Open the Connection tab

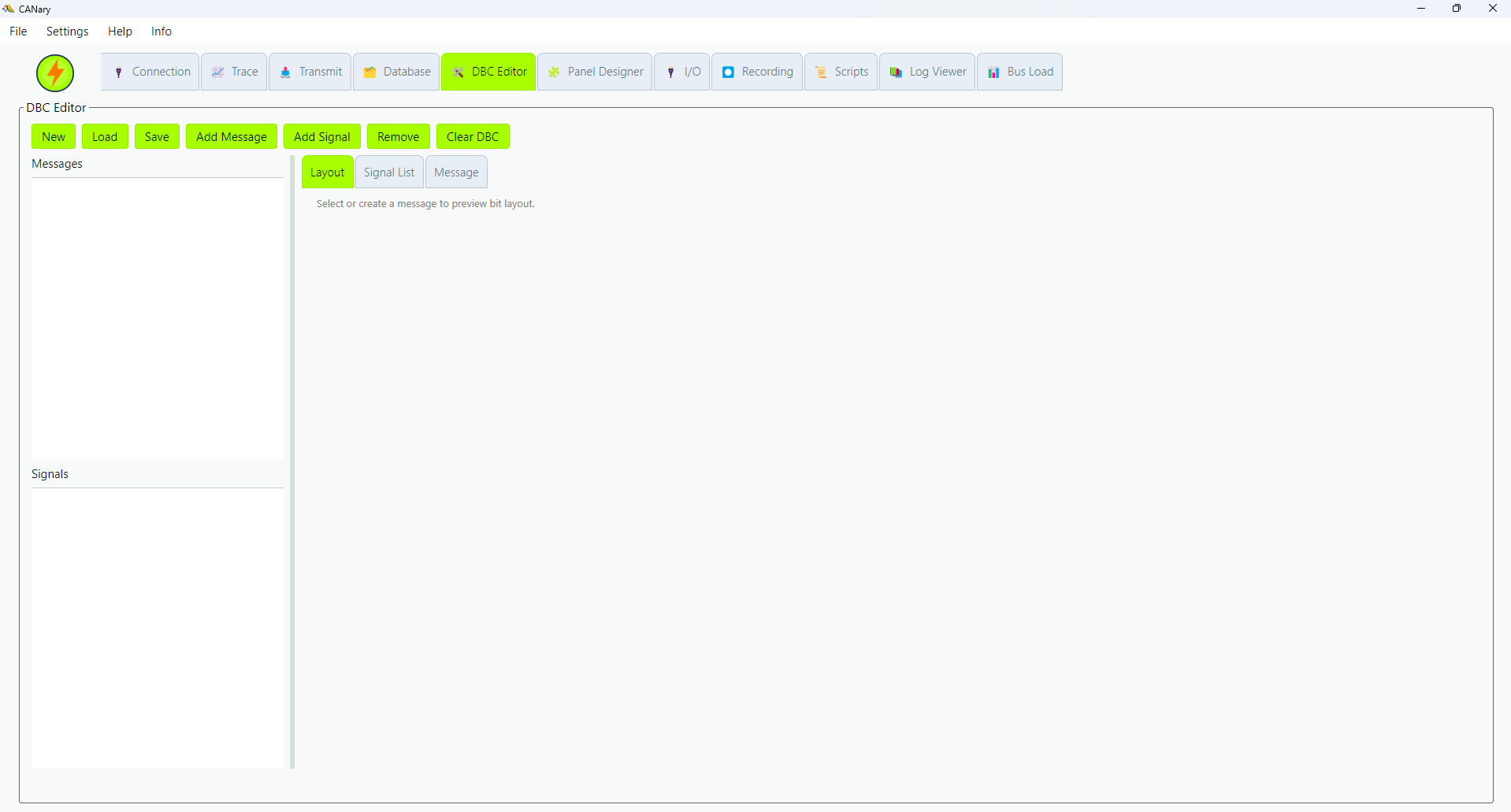(x=150, y=72)
